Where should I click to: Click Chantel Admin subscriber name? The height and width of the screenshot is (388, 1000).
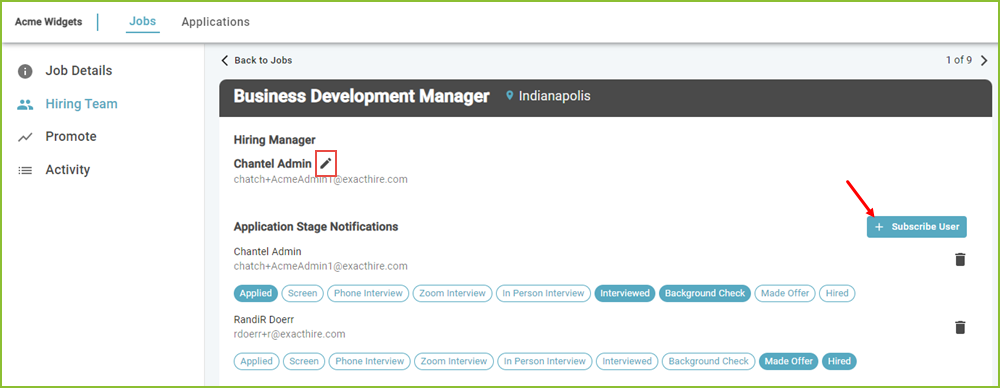coord(268,251)
